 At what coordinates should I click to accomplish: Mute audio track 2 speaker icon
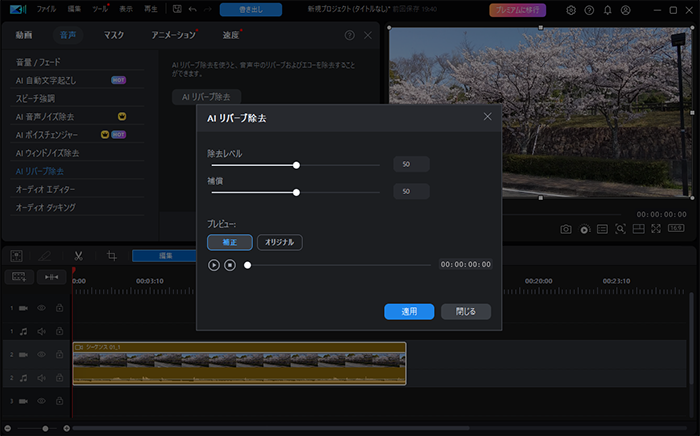click(x=42, y=378)
